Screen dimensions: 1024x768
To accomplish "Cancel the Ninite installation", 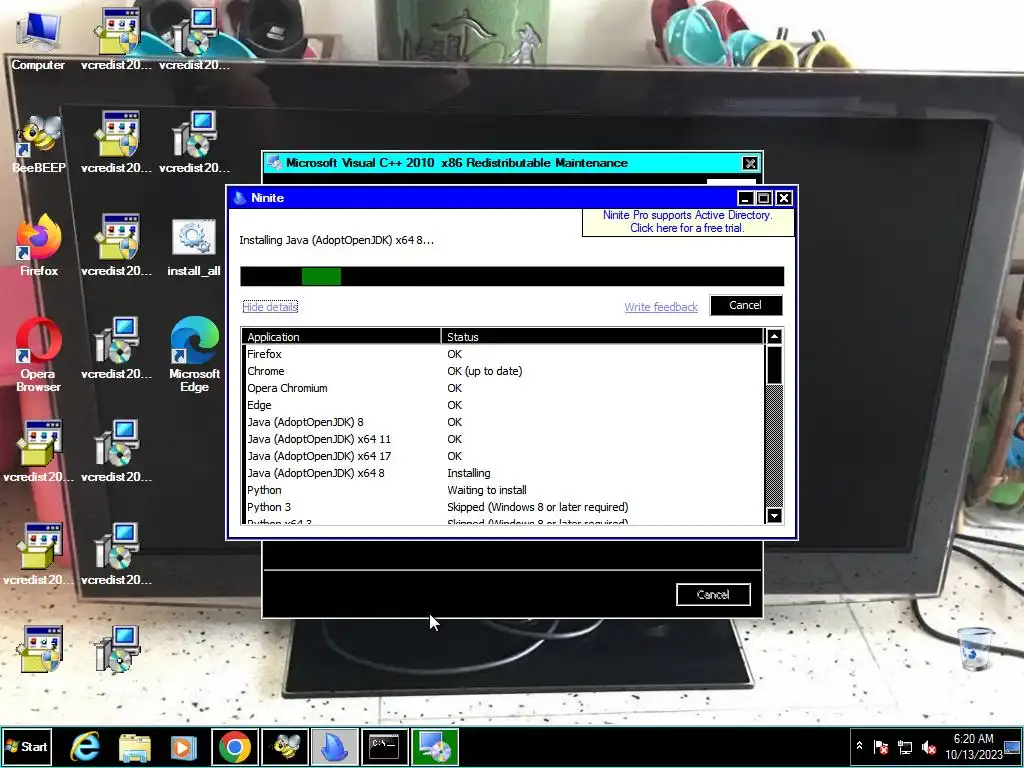I will point(746,305).
